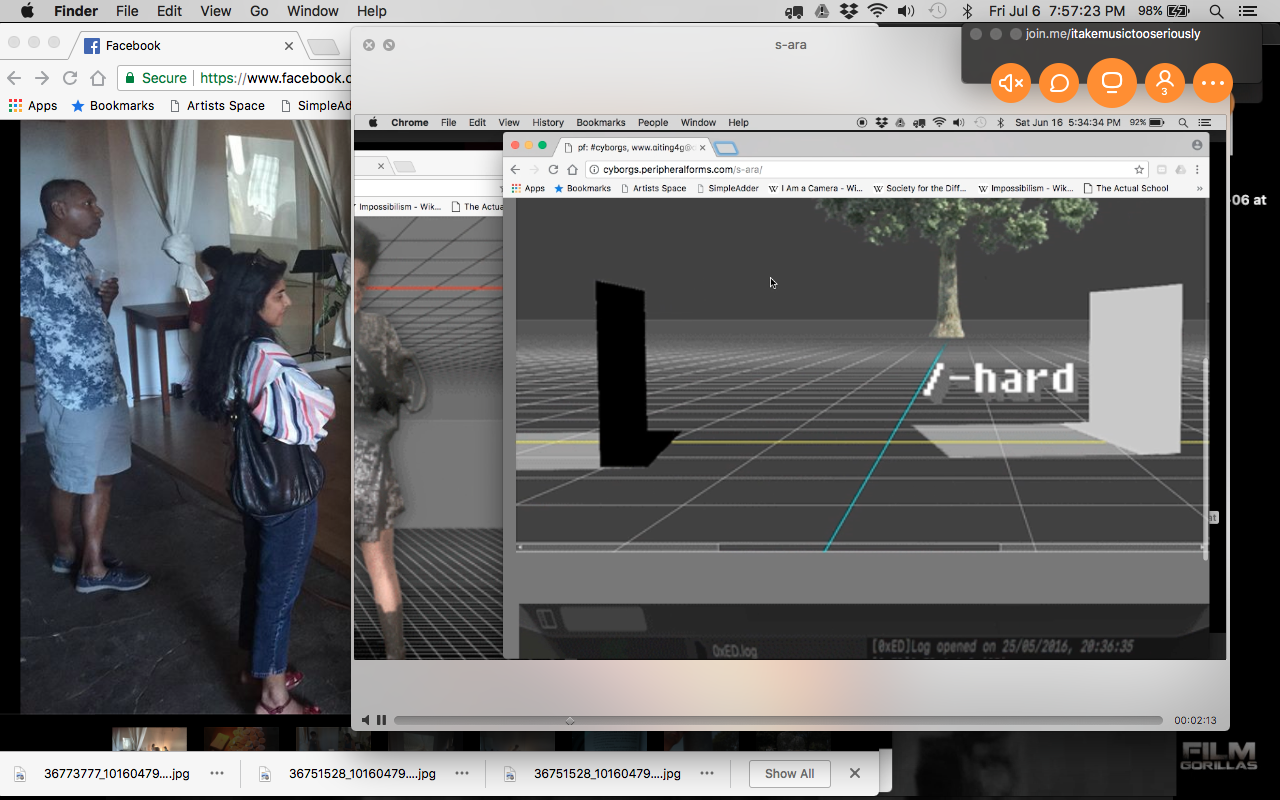Open the Help menu
The image size is (1280, 800).
[x=372, y=11]
